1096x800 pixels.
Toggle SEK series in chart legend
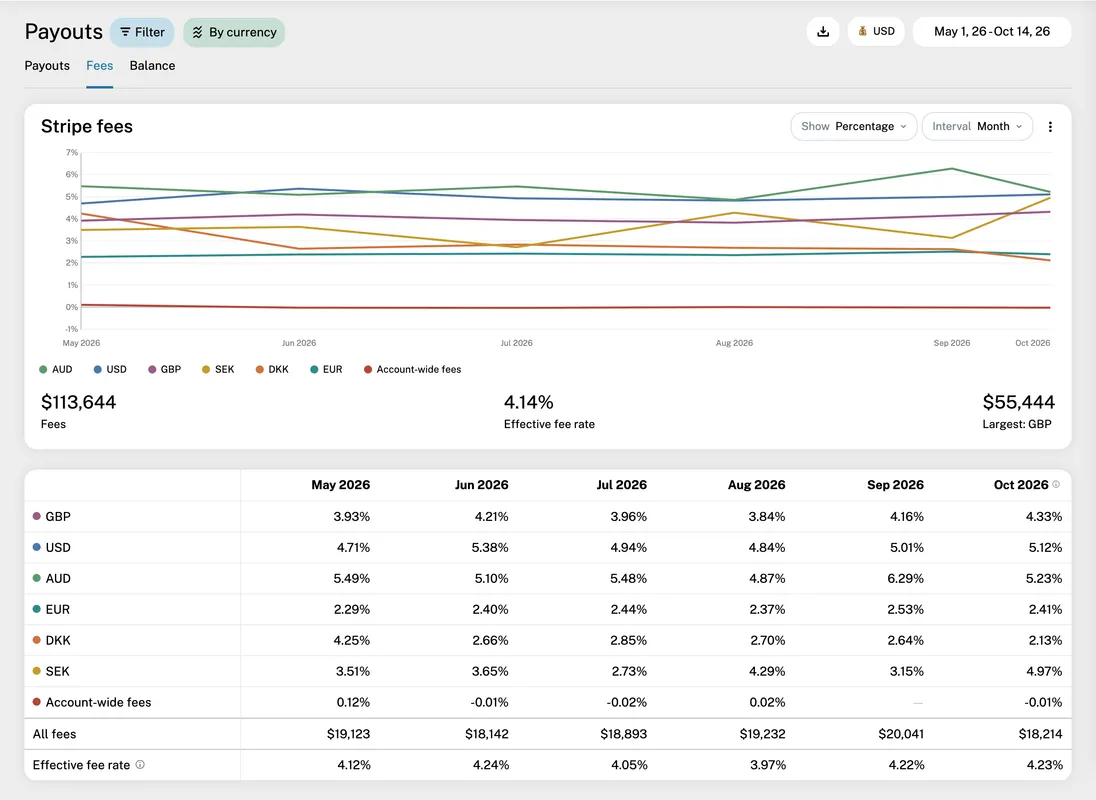(x=218, y=369)
